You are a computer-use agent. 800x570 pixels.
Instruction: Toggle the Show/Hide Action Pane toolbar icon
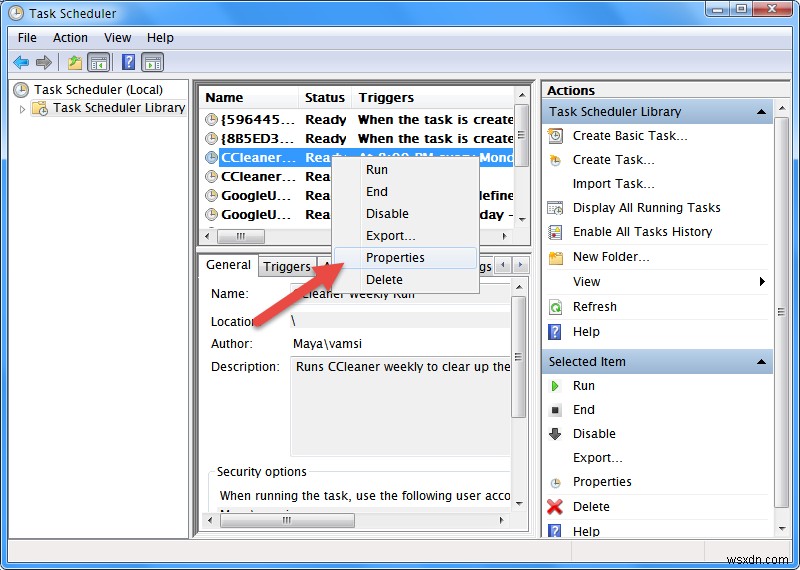pos(153,63)
